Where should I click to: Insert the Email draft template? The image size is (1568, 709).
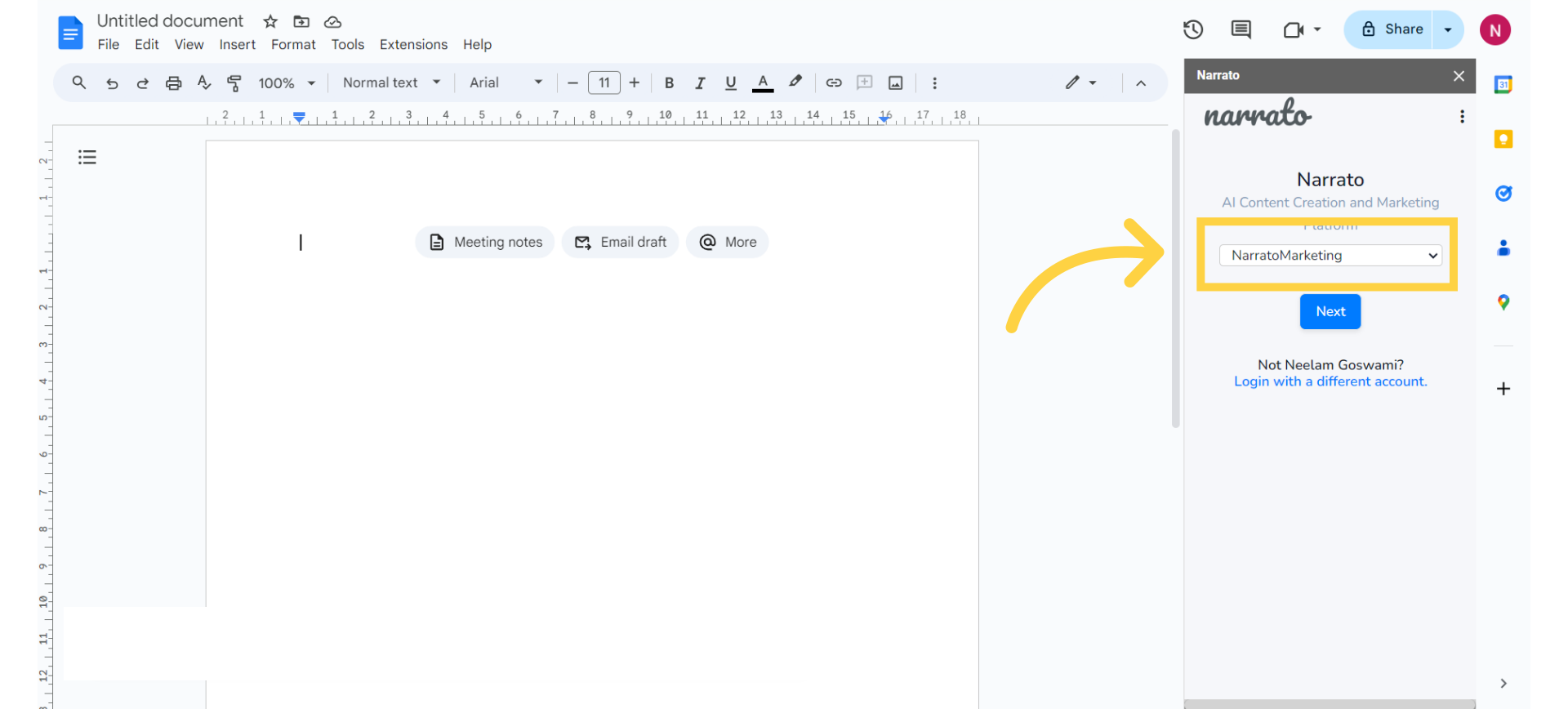click(x=621, y=242)
